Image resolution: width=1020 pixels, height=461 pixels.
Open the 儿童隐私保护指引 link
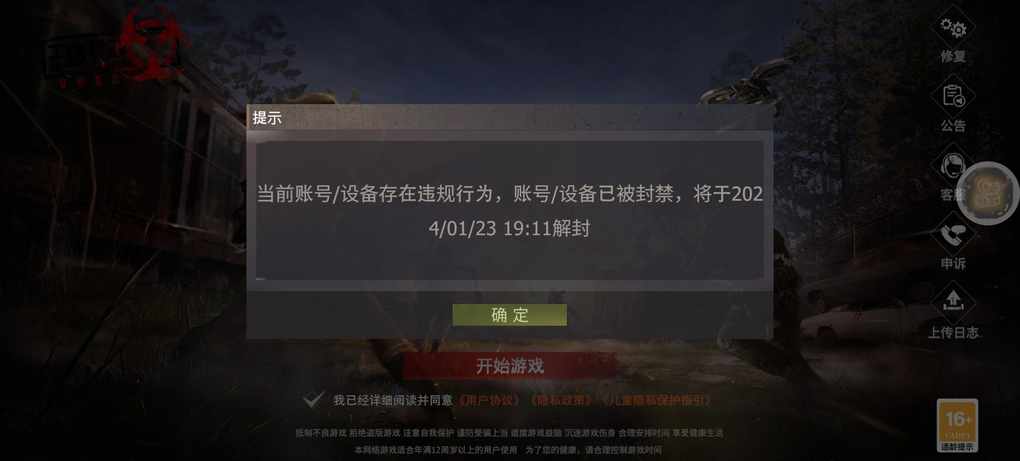[x=656, y=401]
